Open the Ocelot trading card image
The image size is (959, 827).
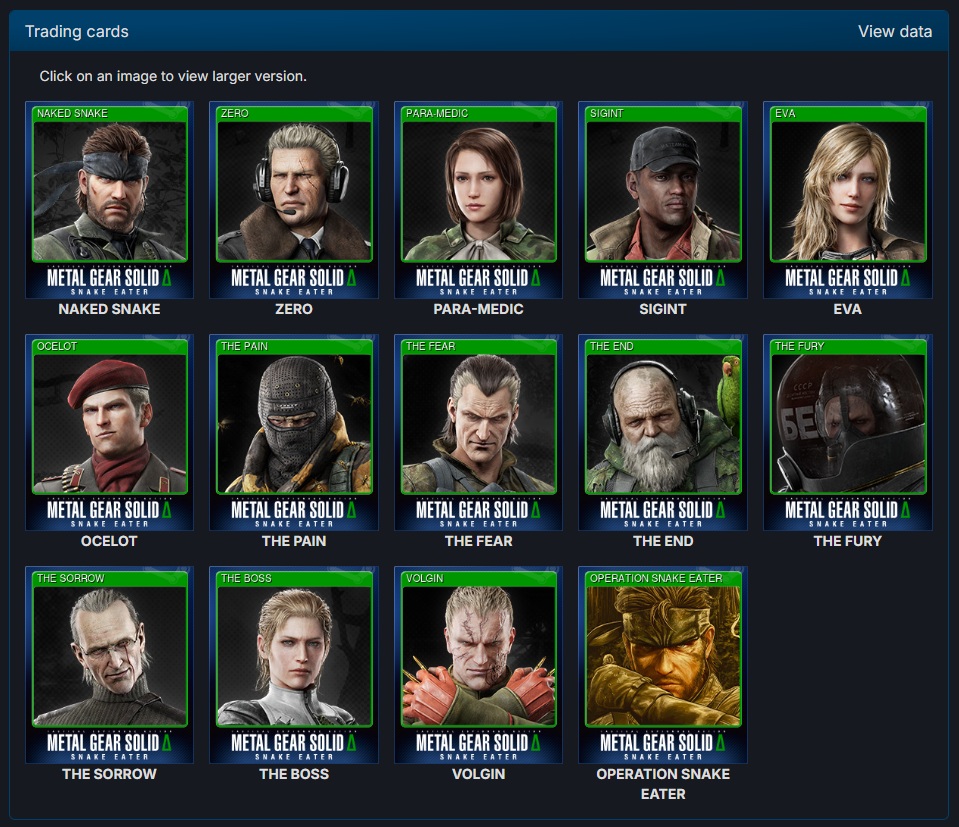click(109, 432)
